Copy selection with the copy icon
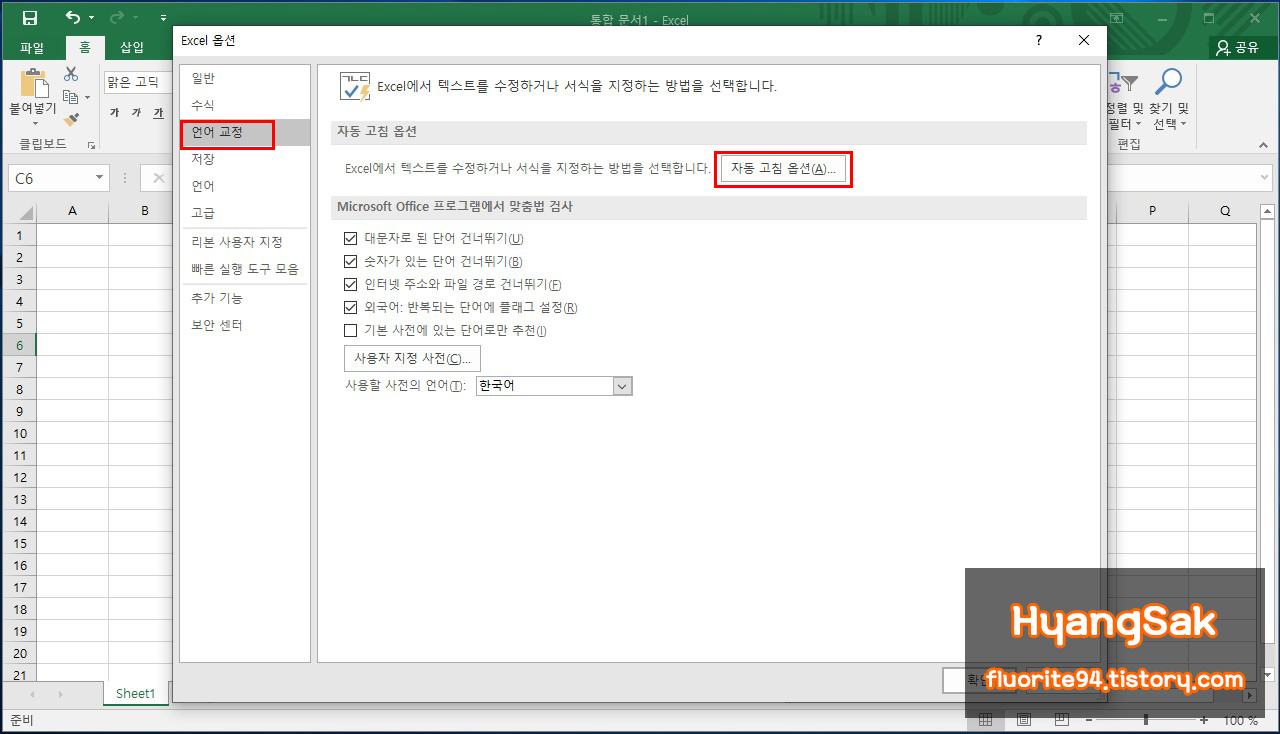 click(71, 97)
